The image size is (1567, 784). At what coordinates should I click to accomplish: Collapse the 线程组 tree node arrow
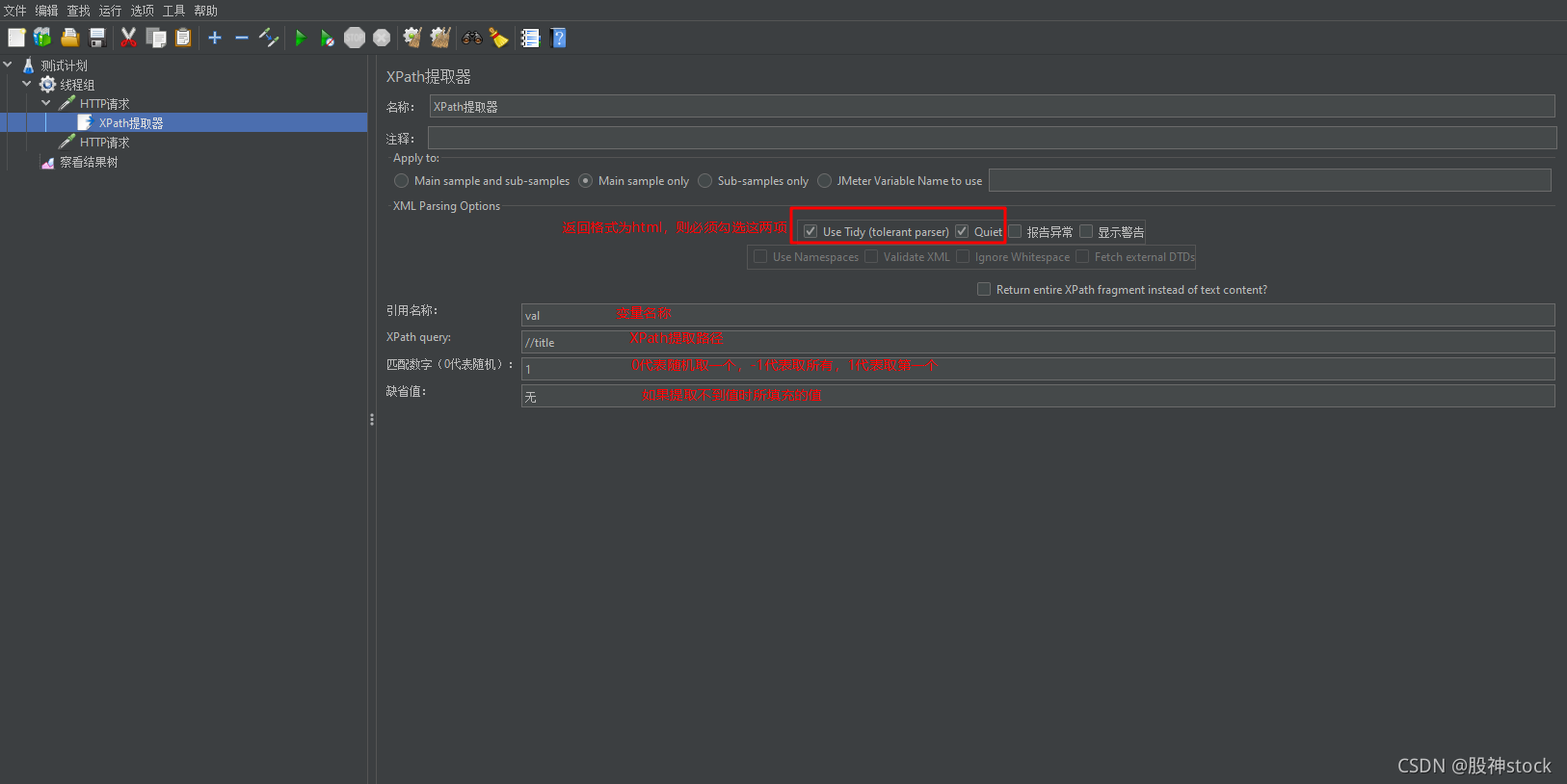pyautogui.click(x=27, y=84)
